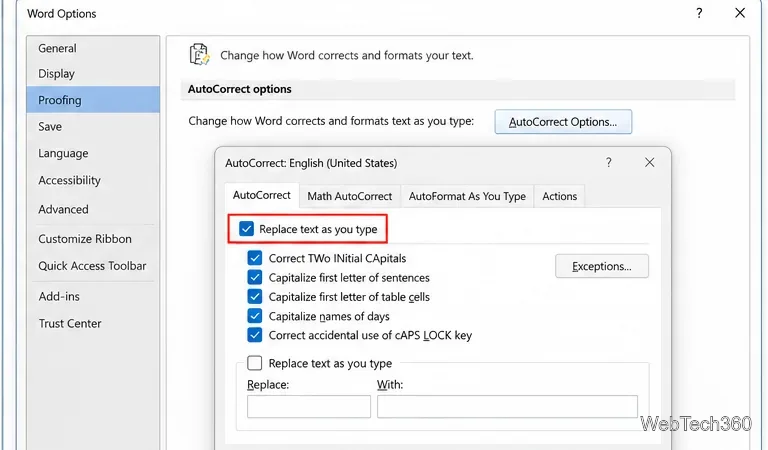Image resolution: width=768 pixels, height=450 pixels.
Task: Switch to the Actions tab
Action: [x=559, y=196]
